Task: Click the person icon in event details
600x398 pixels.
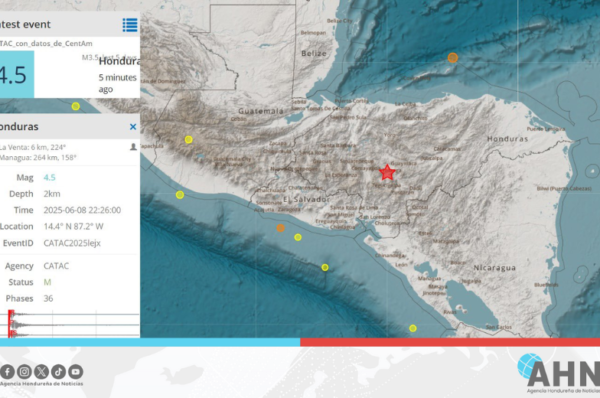Action: coord(133,147)
